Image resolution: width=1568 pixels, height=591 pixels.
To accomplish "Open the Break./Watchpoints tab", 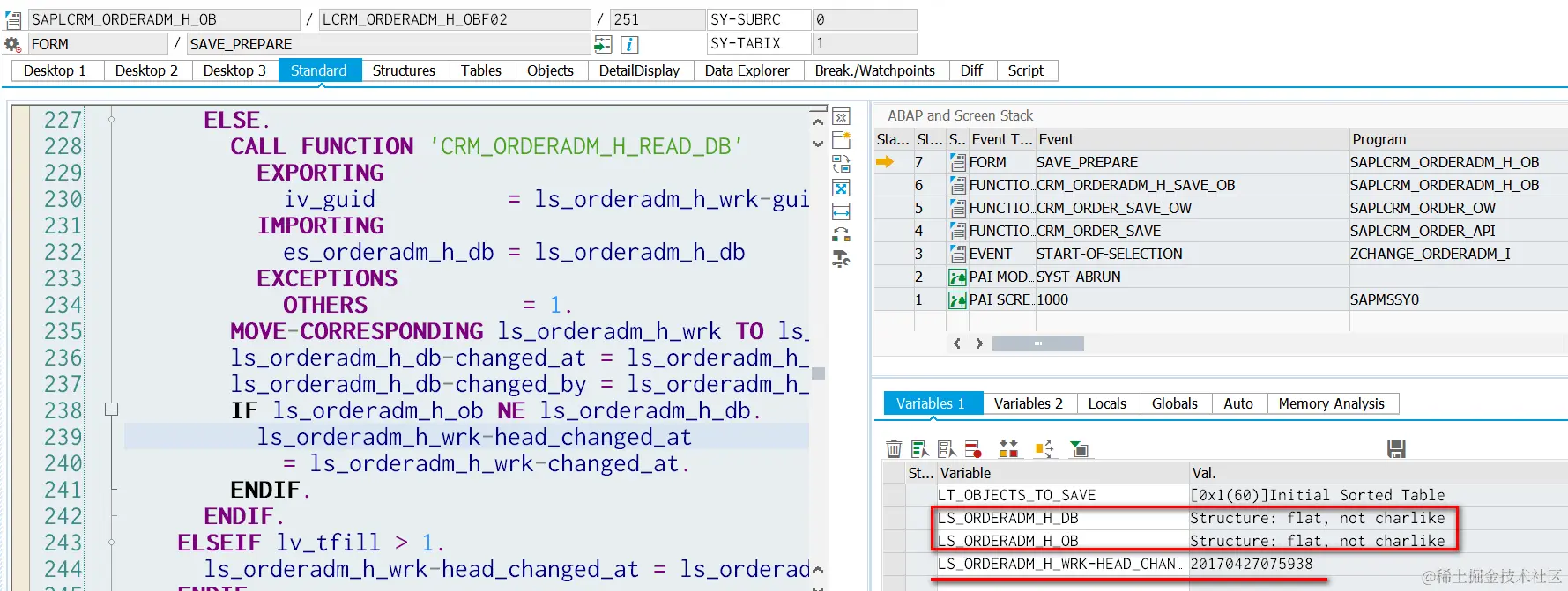I will [875, 70].
